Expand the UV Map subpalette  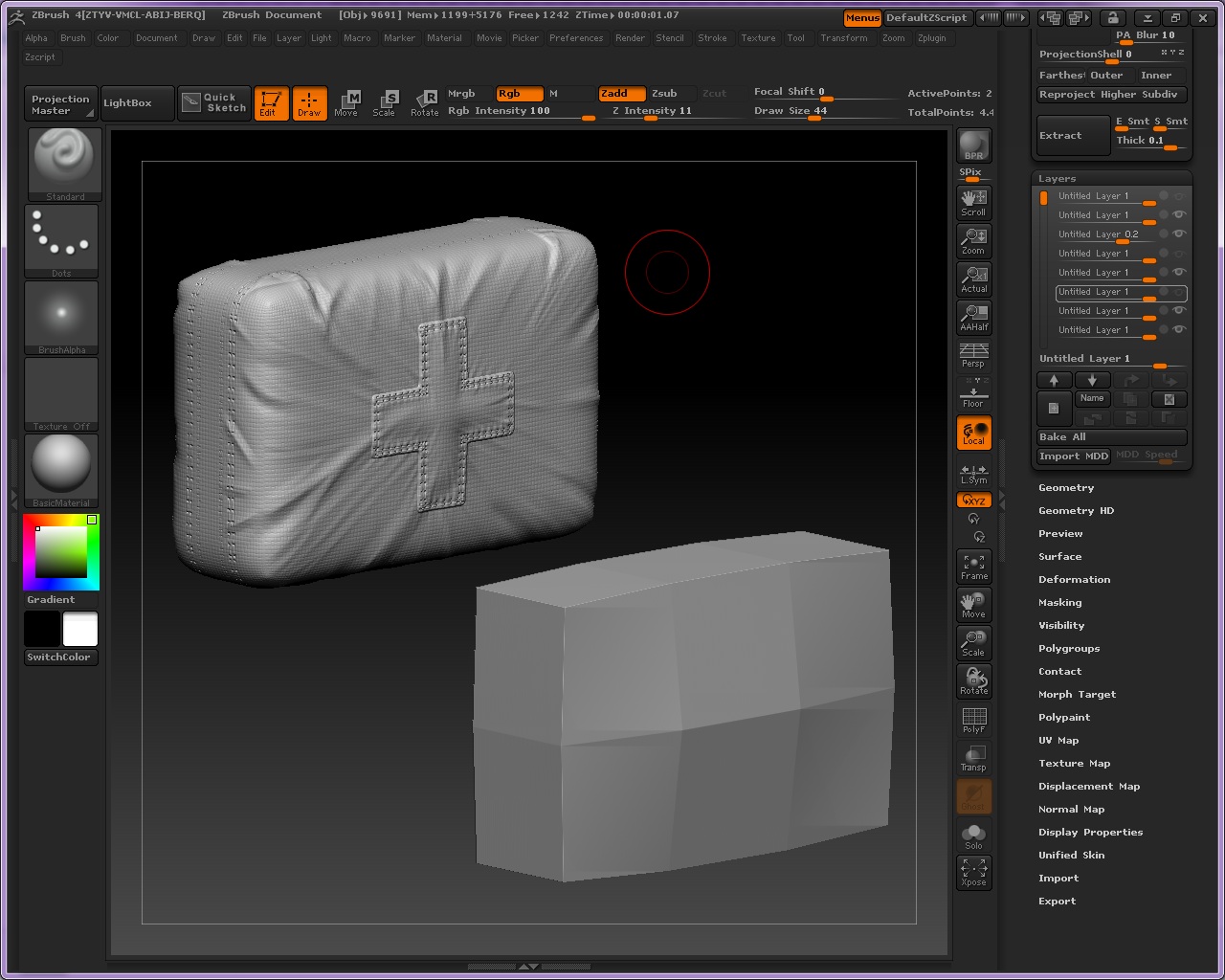(x=1058, y=741)
